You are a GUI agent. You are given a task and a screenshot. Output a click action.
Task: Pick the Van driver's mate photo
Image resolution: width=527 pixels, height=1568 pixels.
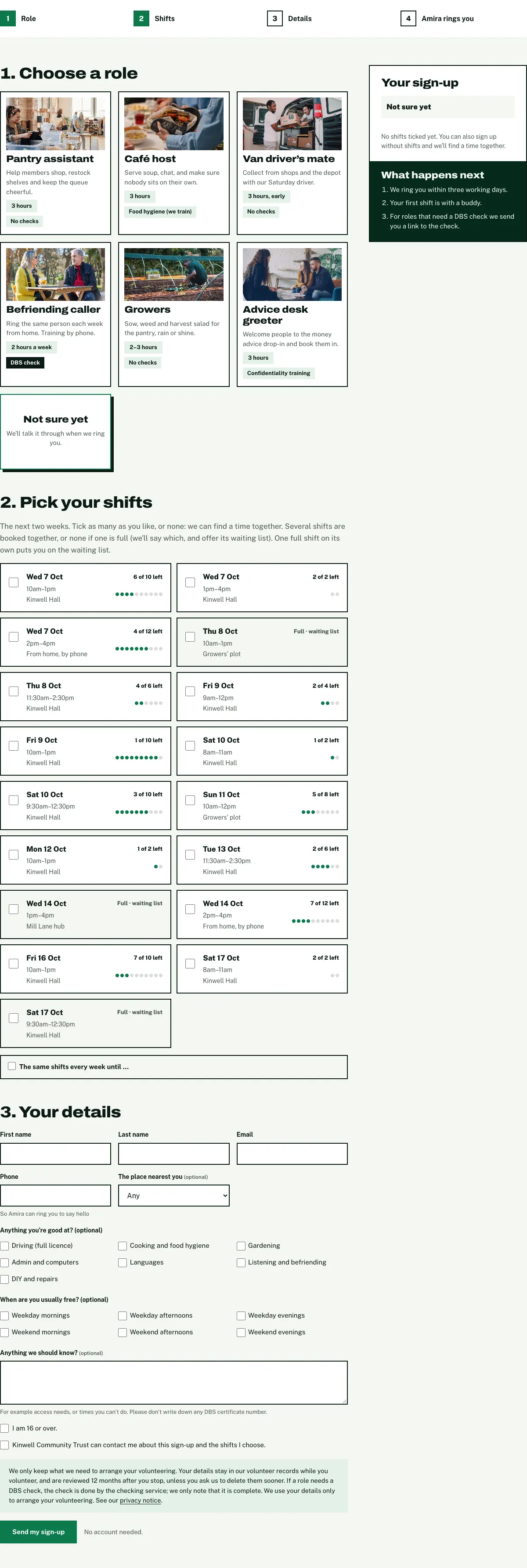[x=292, y=123]
